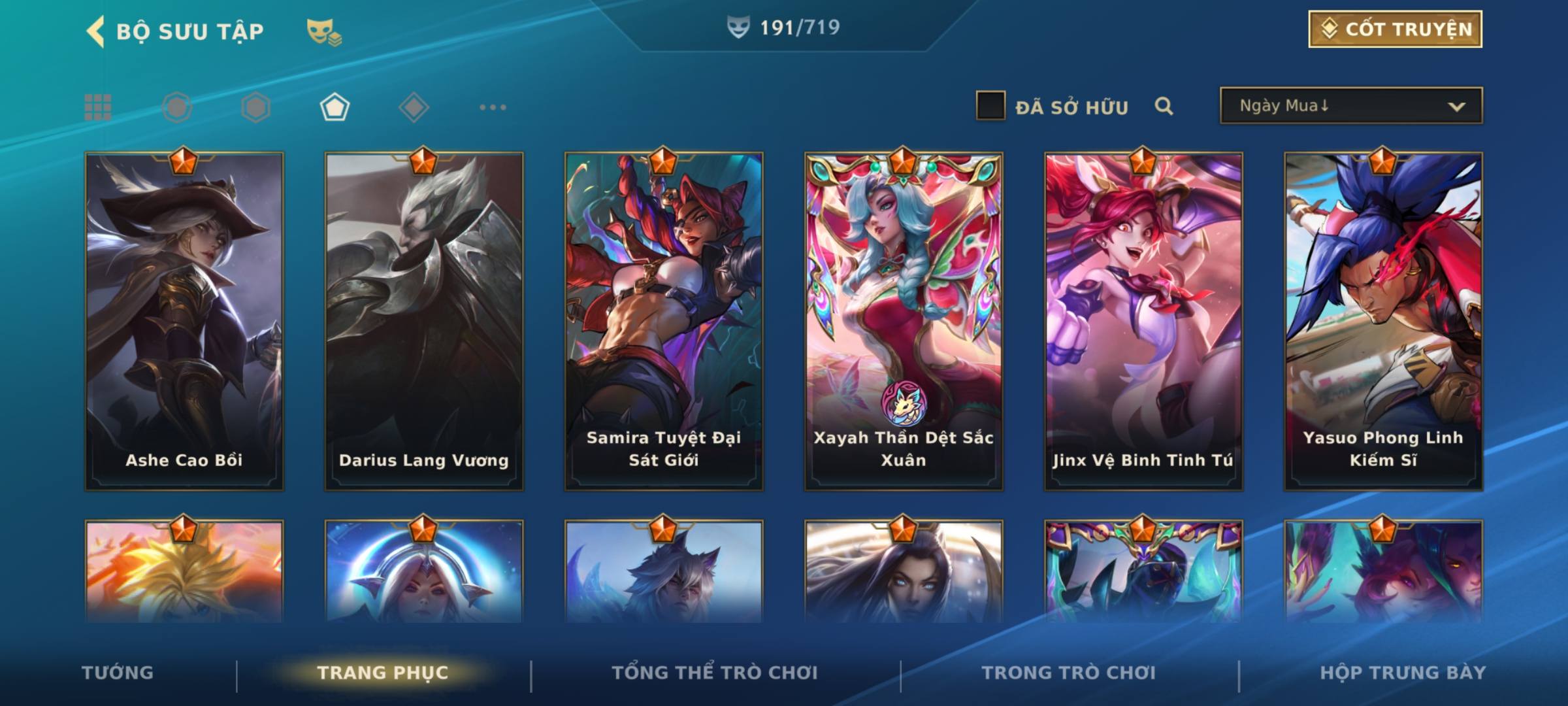Open the mask and coins shop icon
Image resolution: width=1568 pixels, height=706 pixels.
pos(324,32)
